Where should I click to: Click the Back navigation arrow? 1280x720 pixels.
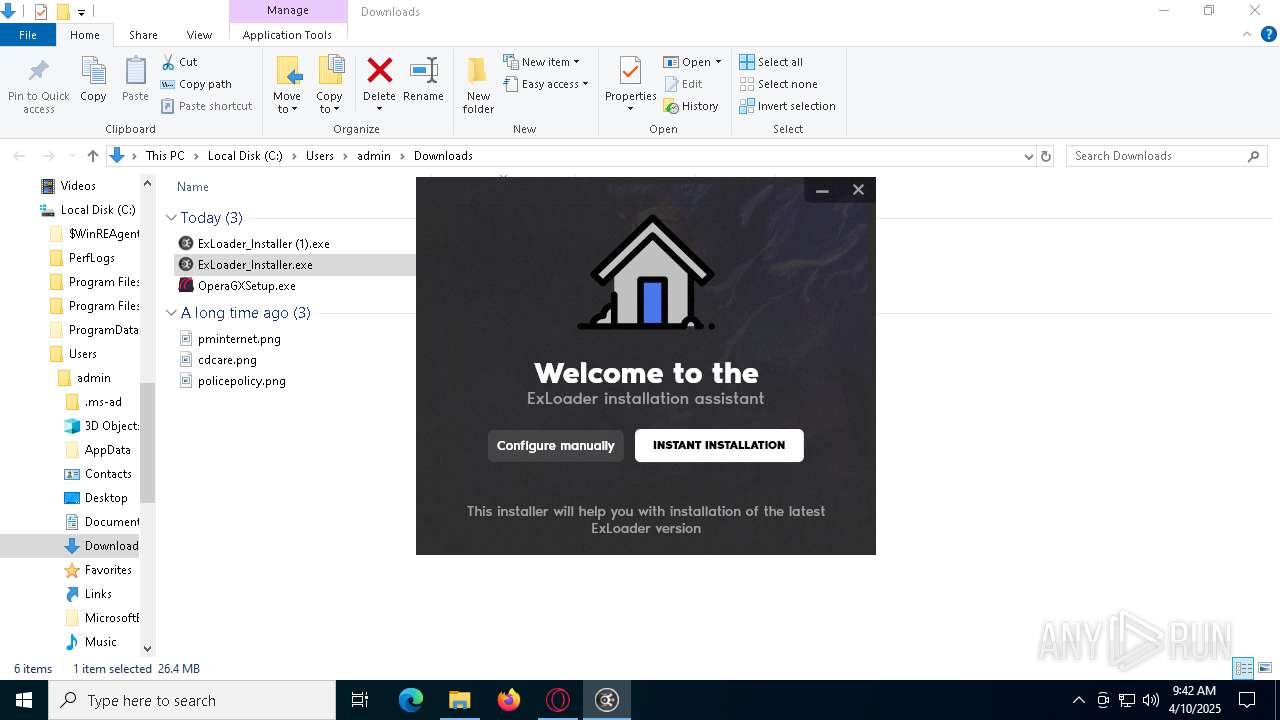(19, 156)
